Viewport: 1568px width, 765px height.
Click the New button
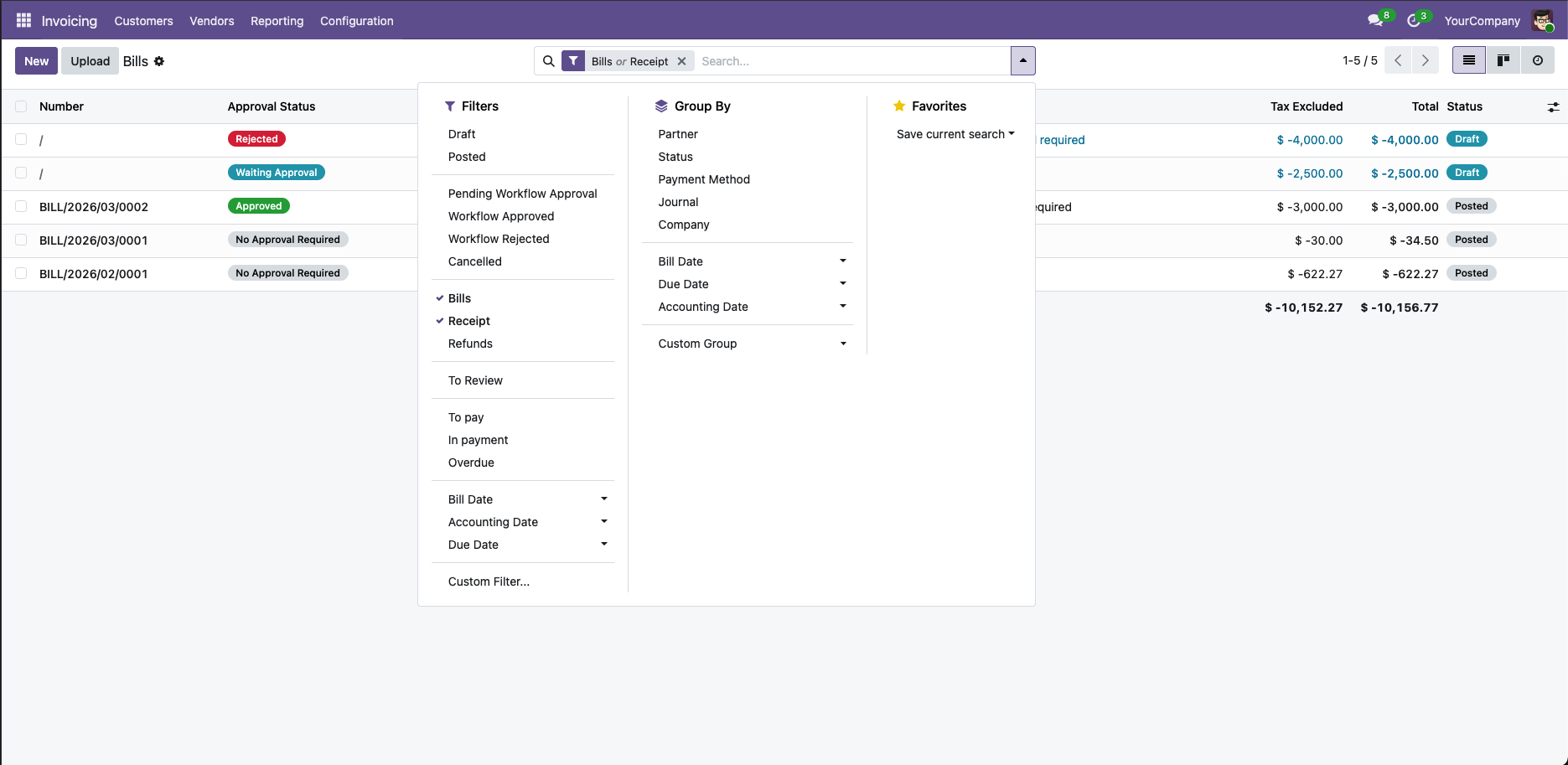36,60
